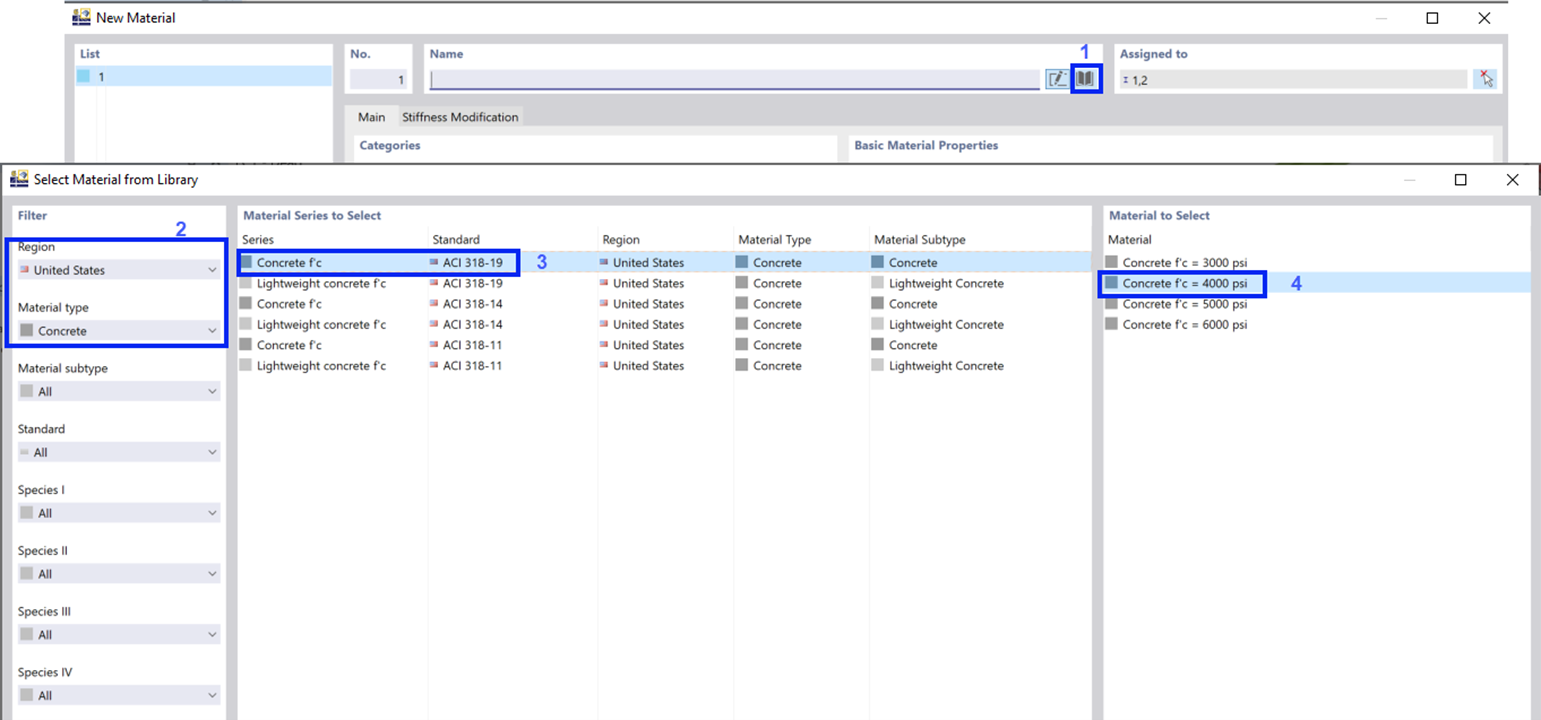Open the Material subtype dropdown
The height and width of the screenshot is (720, 1541).
119,392
